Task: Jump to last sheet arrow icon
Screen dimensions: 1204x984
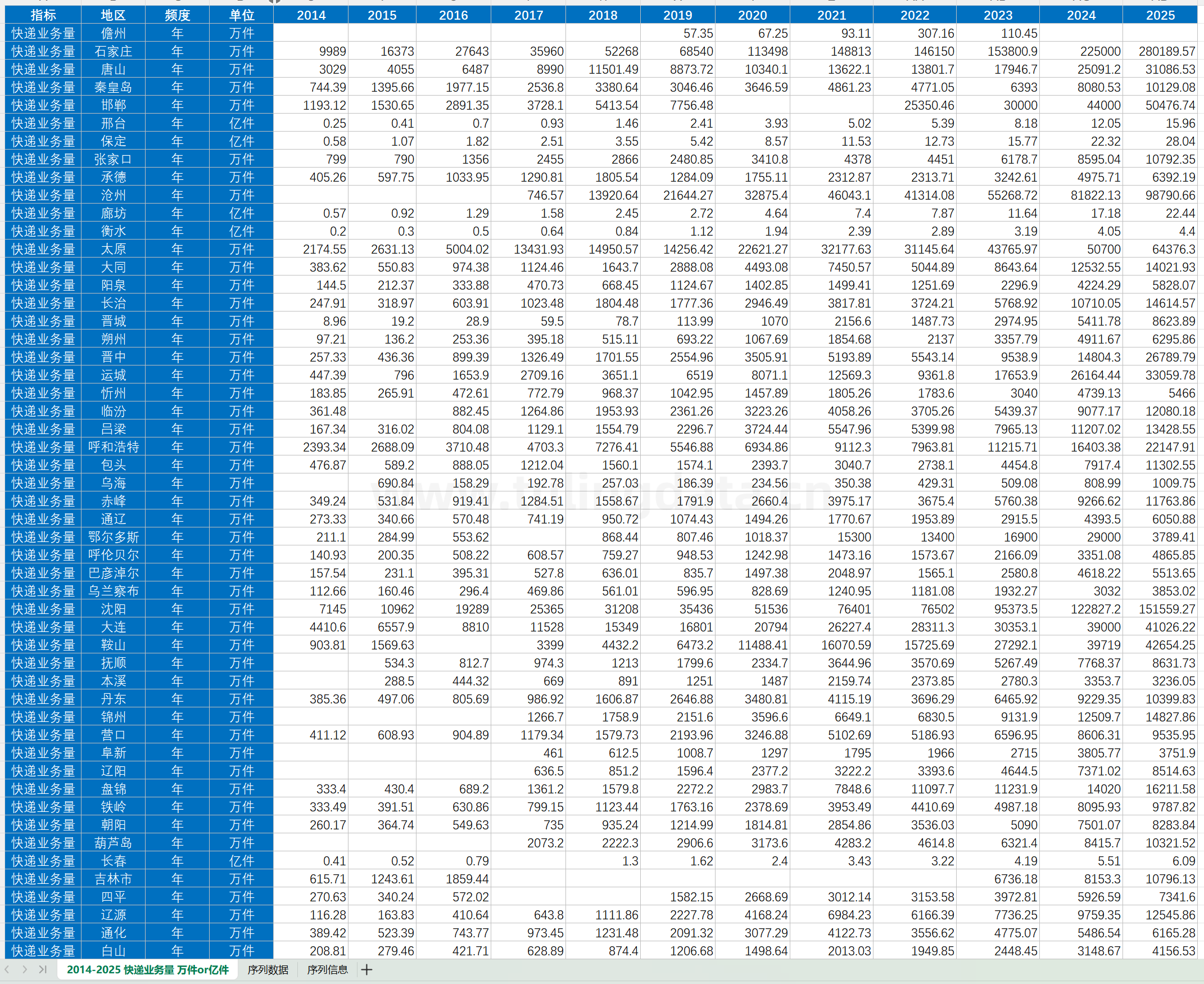Action: [x=43, y=969]
